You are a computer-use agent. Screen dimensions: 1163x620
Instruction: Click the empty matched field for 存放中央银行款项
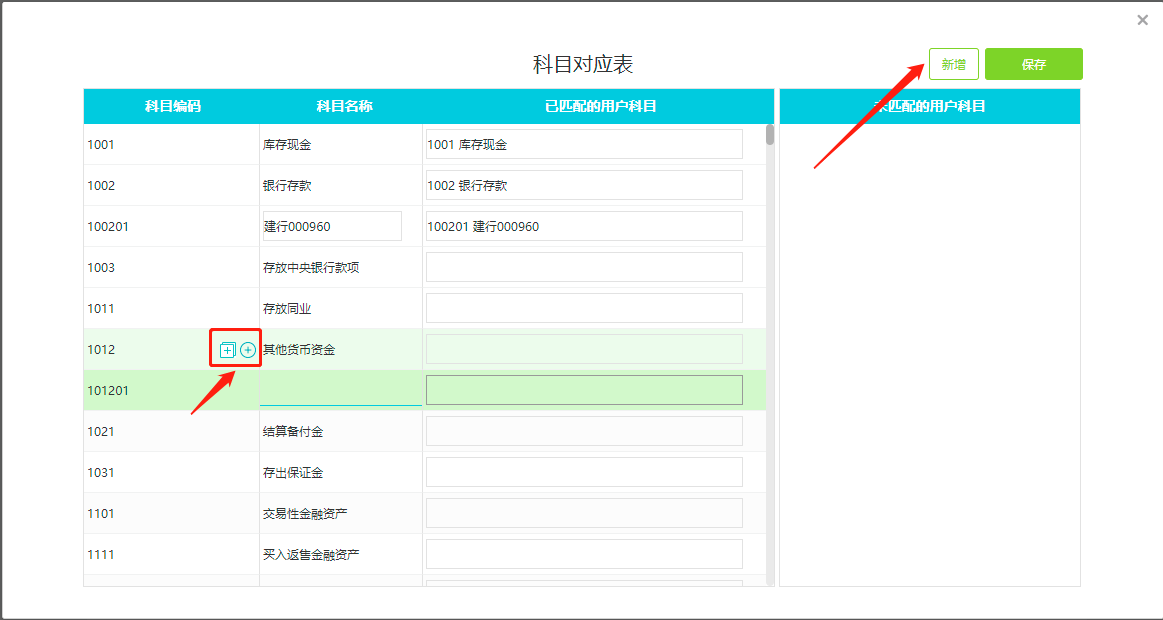pyautogui.click(x=584, y=267)
